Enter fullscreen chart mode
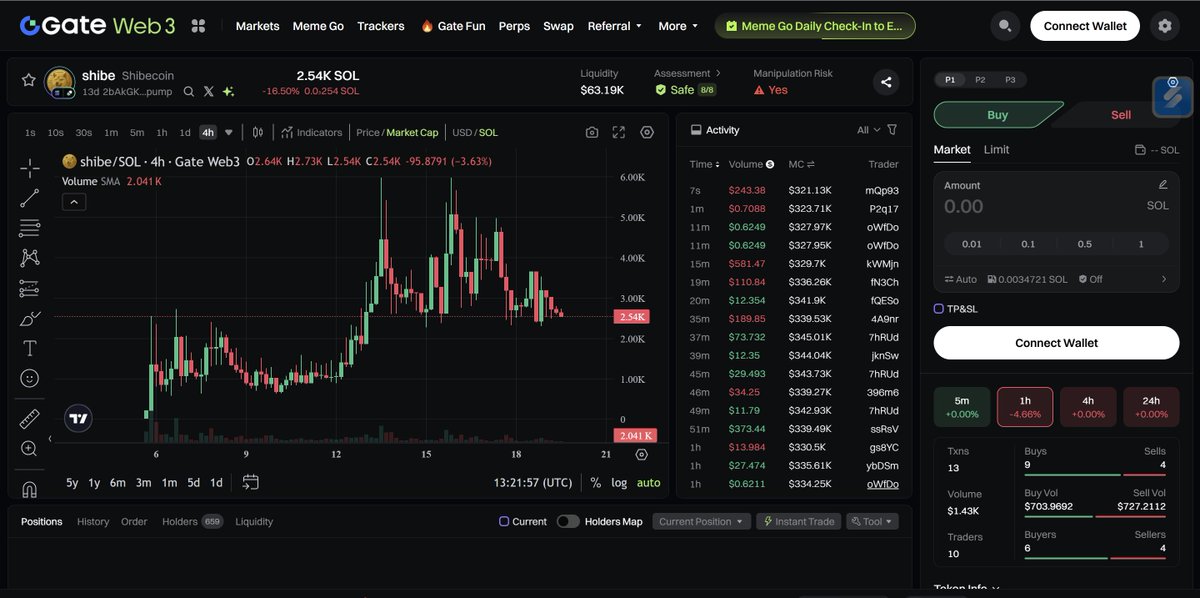 point(619,132)
